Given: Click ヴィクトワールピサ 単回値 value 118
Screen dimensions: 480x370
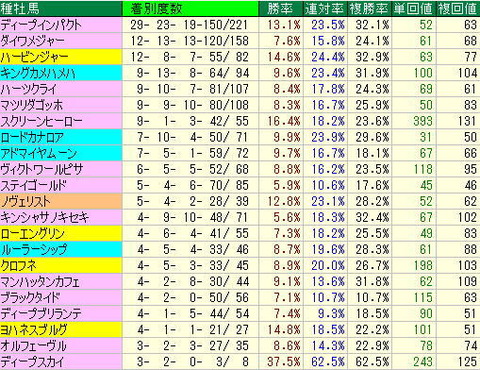Looking at the screenshot, I should tap(423, 169).
